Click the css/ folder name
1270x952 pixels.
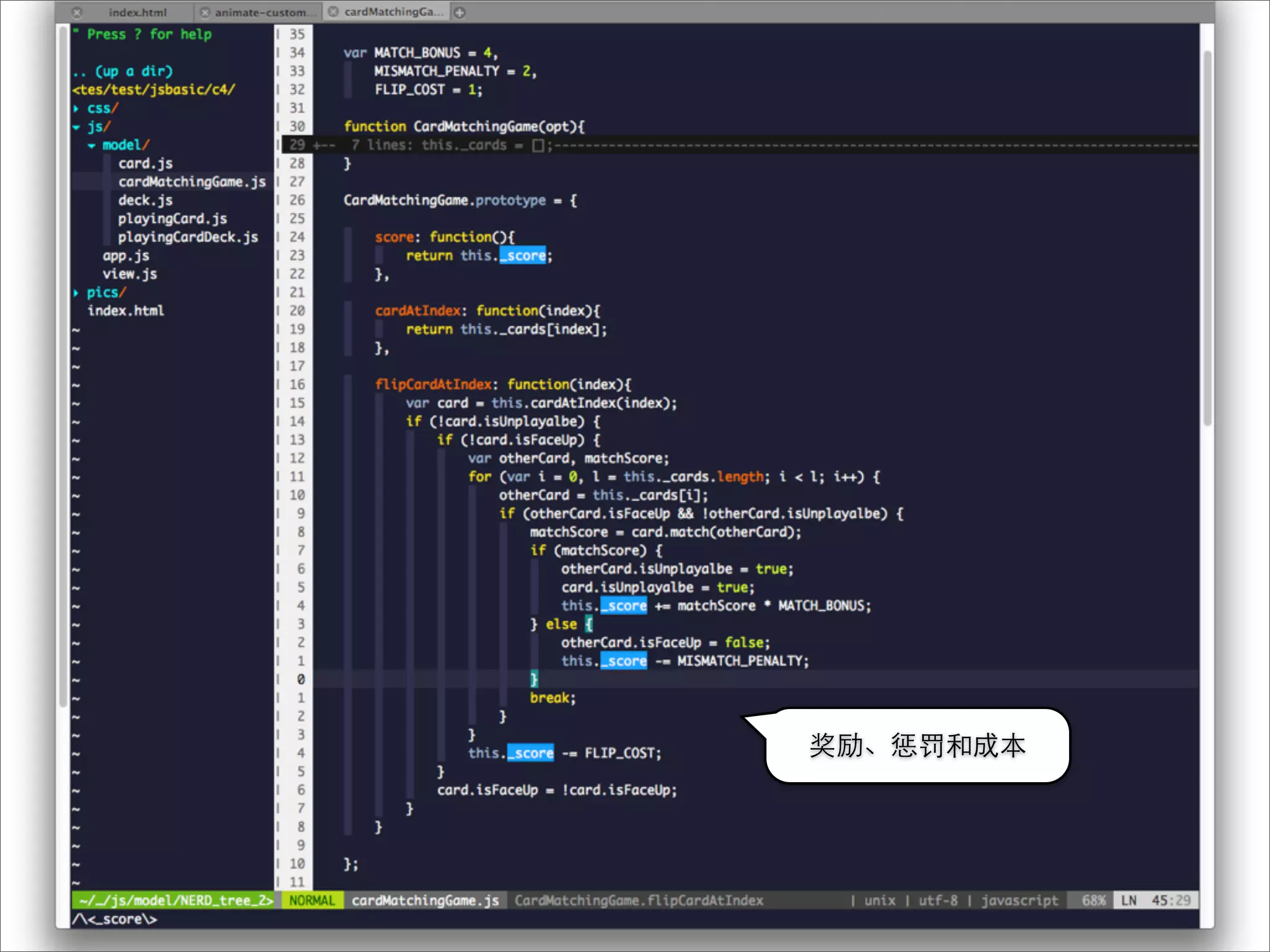coord(102,108)
